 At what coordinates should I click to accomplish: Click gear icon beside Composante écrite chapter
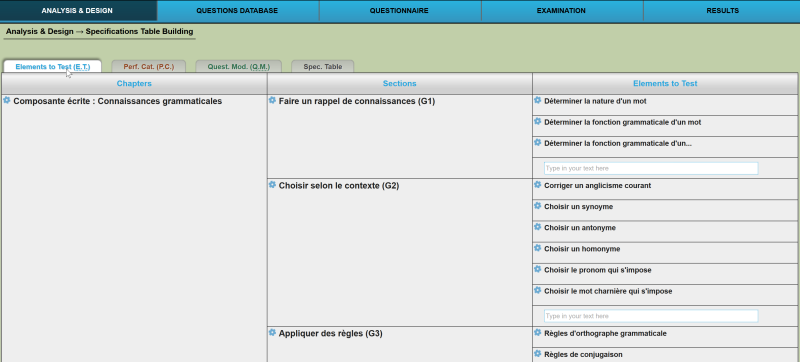click(x=7, y=100)
